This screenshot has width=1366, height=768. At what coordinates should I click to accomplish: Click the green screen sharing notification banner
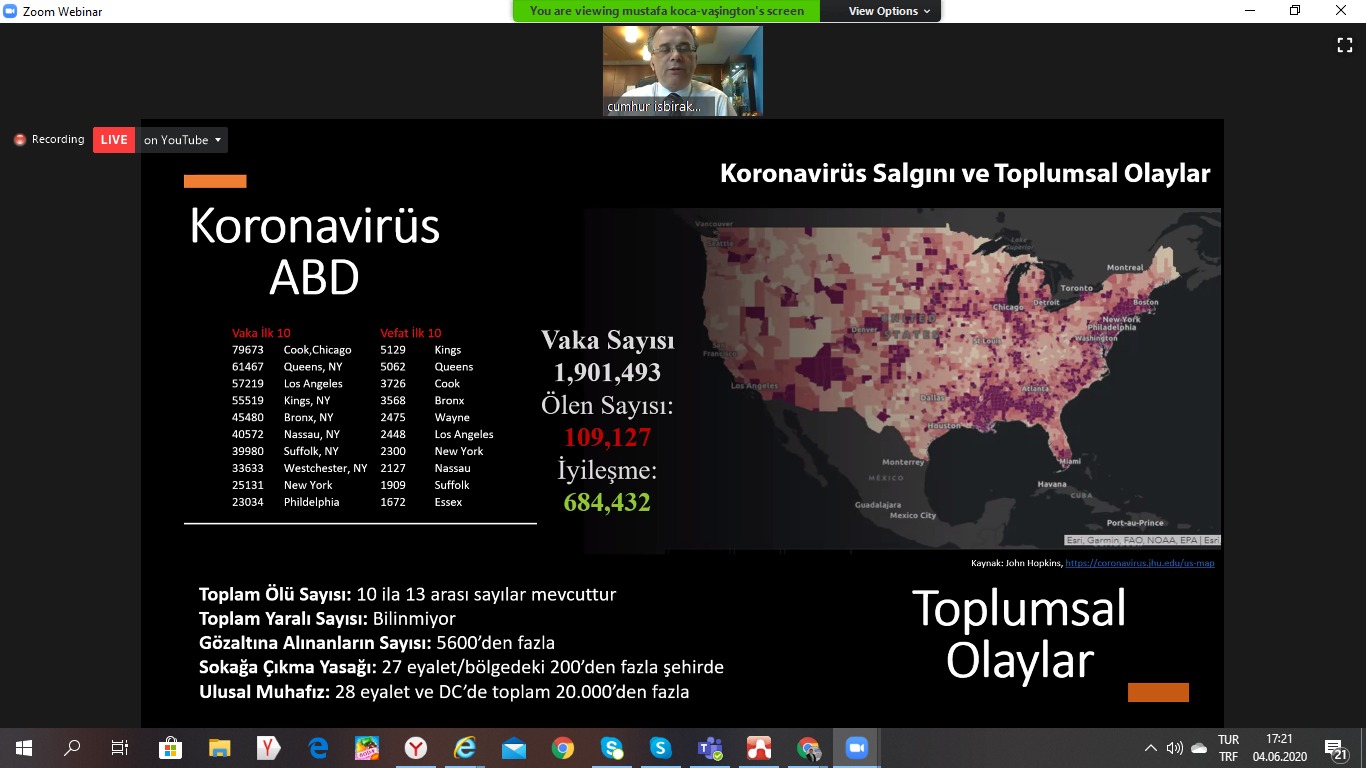(666, 11)
